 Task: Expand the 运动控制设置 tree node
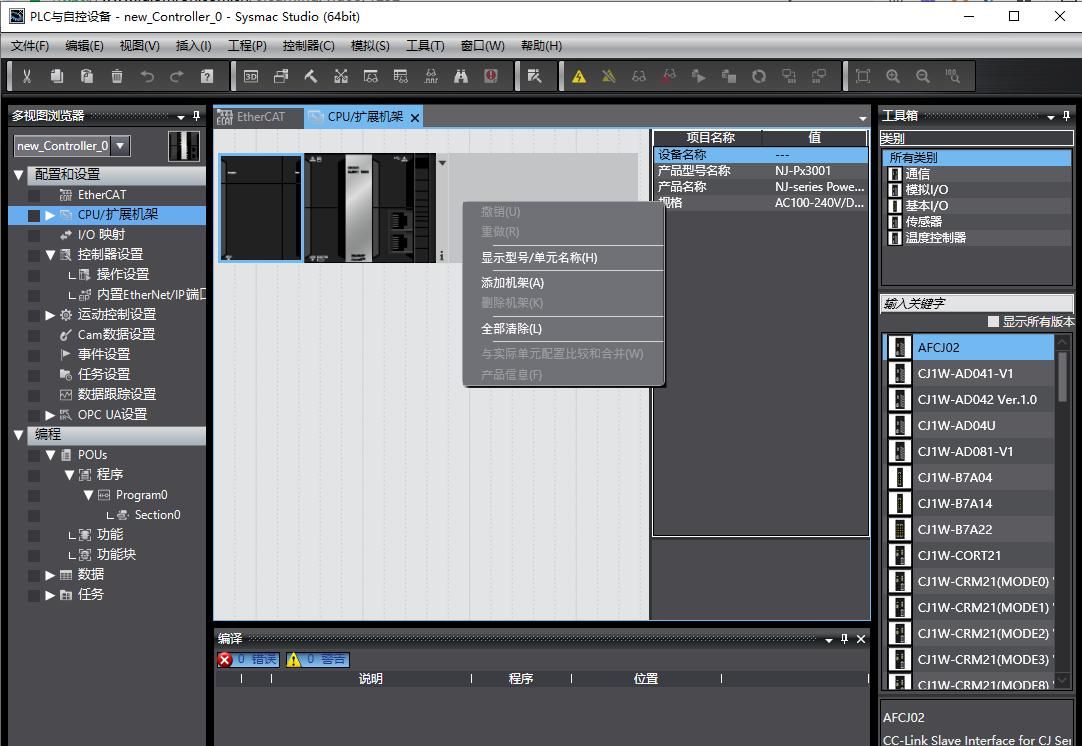[x=51, y=315]
